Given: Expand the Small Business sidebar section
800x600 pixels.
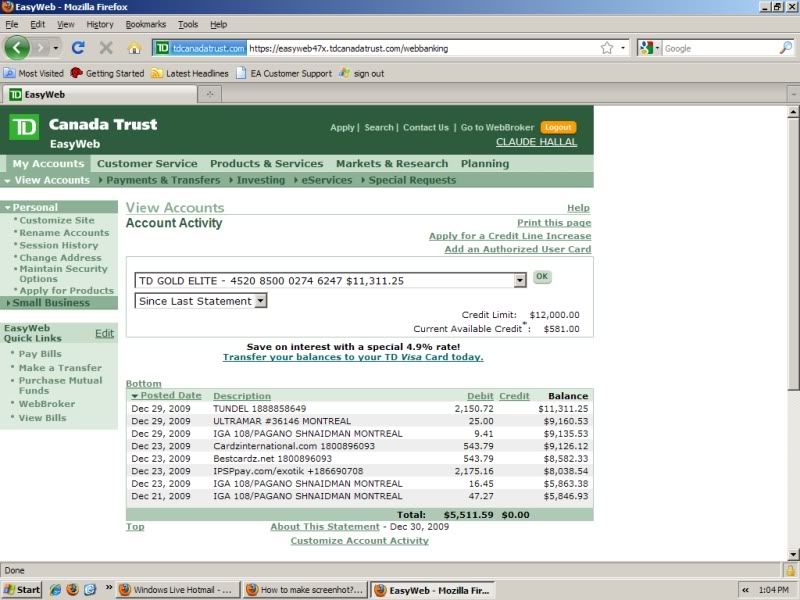Looking at the screenshot, I should pos(59,303).
